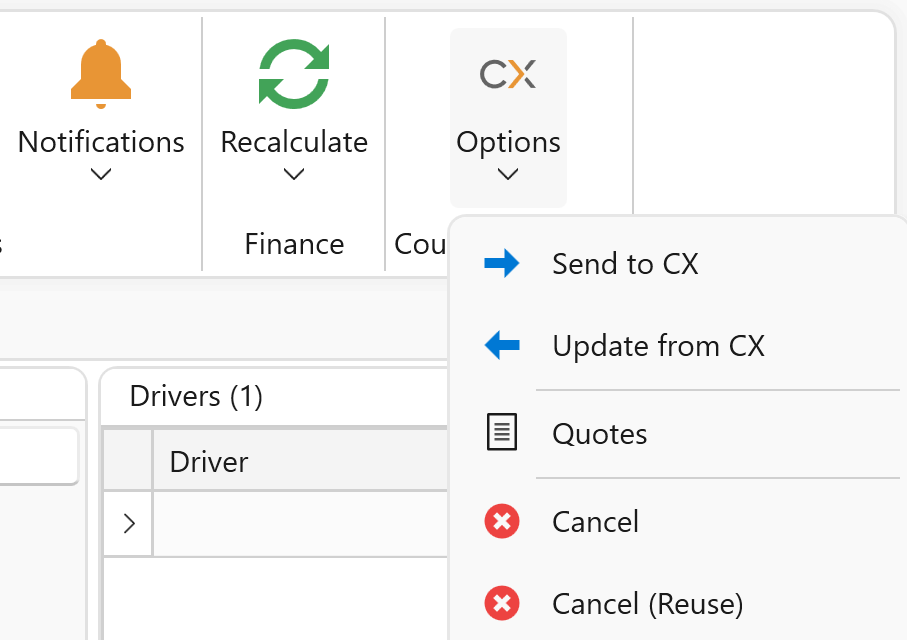
Task: Open the Notifications dropdown chevron
Action: tap(101, 175)
